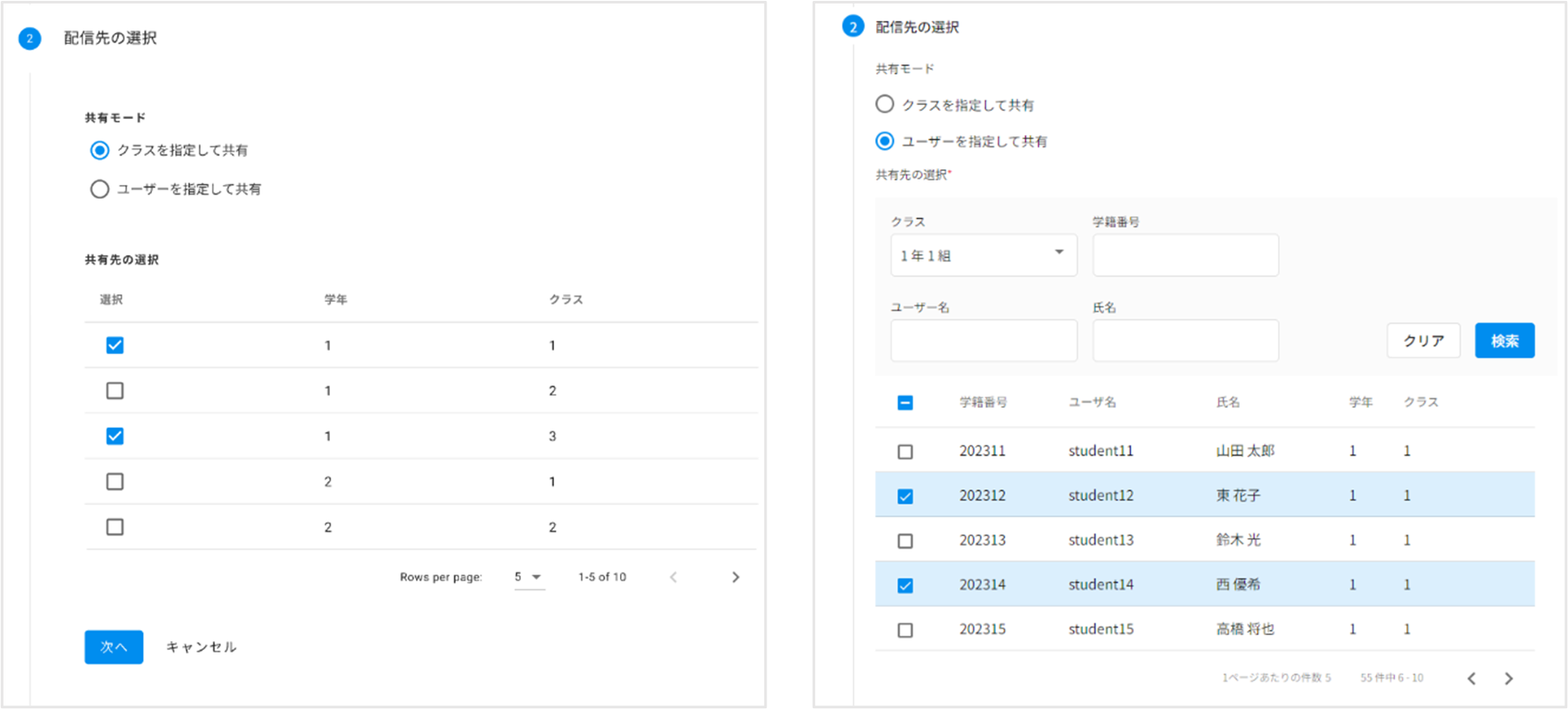Click the name 東 花子
Image resolution: width=1568 pixels, height=709 pixels.
1238,496
